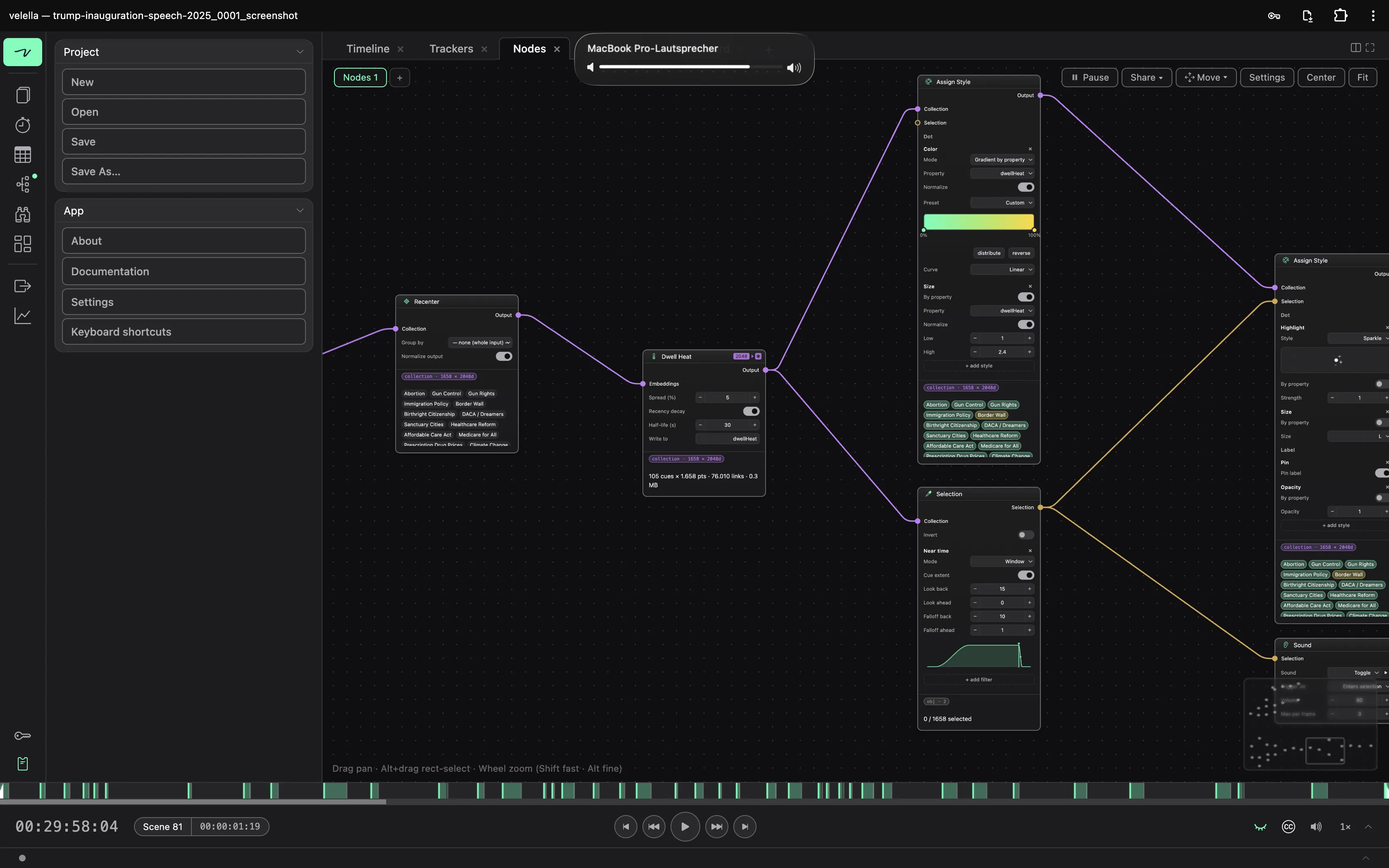Toggle Invert in Selection node
Screen dimensions: 1389x868
tap(1026, 535)
